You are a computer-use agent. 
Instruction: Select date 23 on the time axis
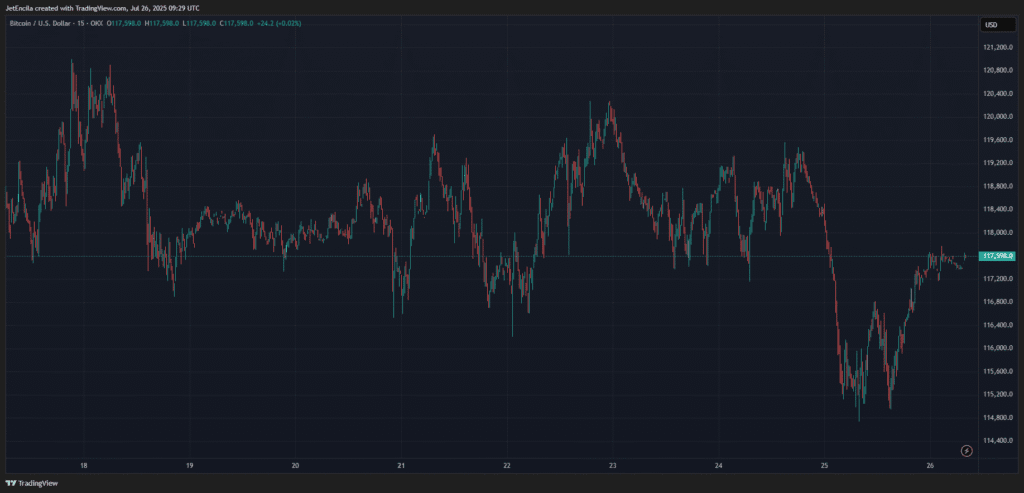pyautogui.click(x=612, y=466)
